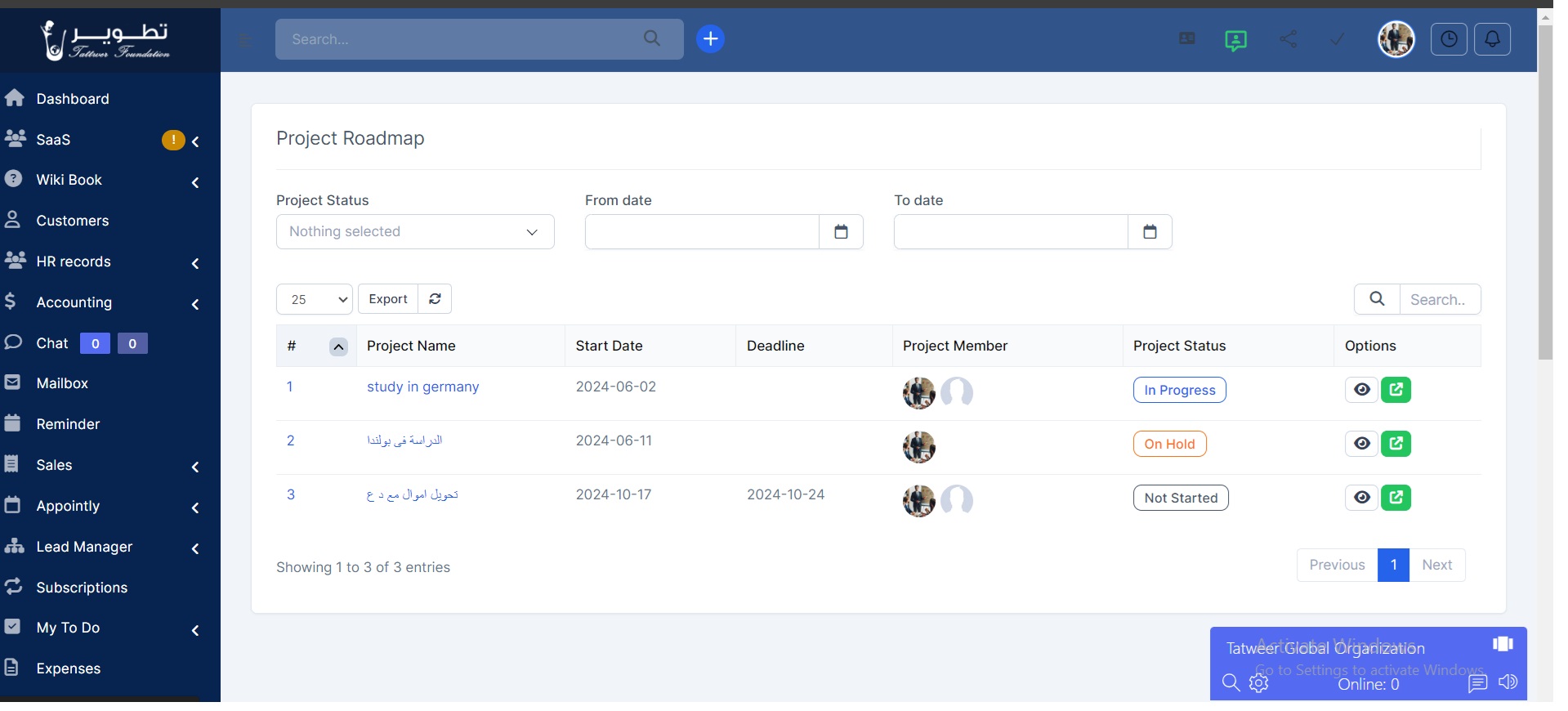
Task: Click the blue plus quick-create button
Action: pyautogui.click(x=710, y=39)
